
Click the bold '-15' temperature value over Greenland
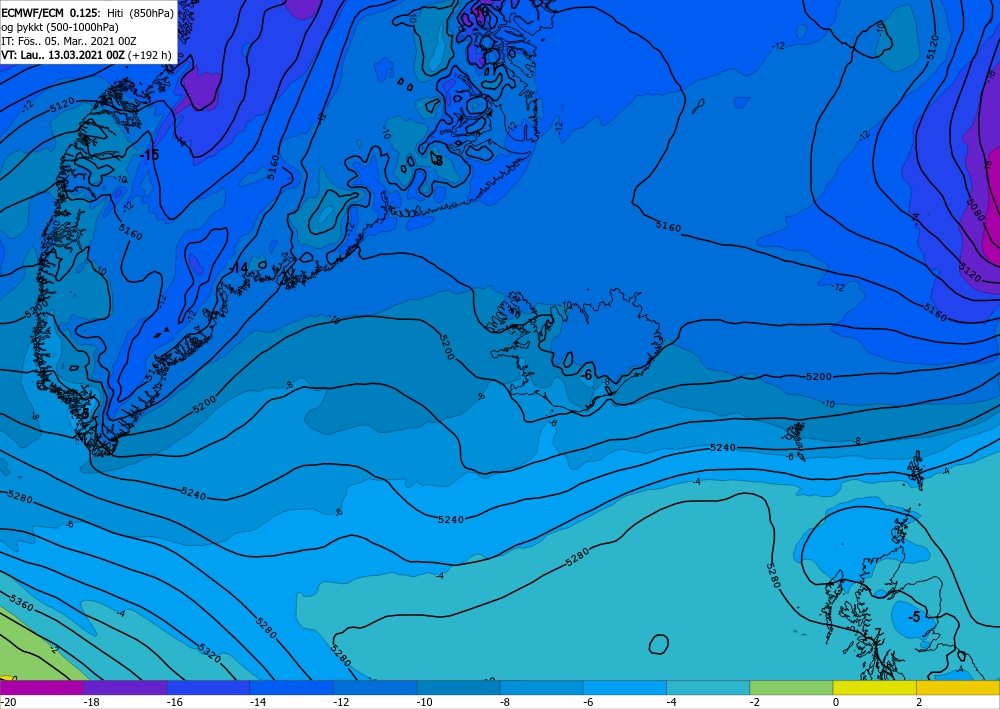[149, 155]
